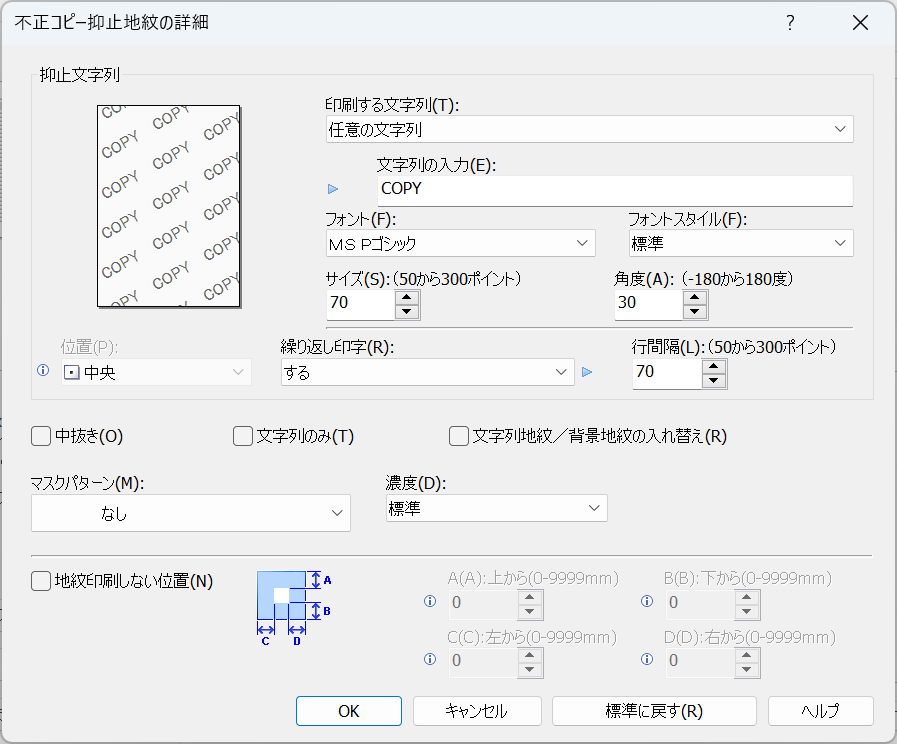Increase the 行間隔 value with up arrow

pos(713,366)
